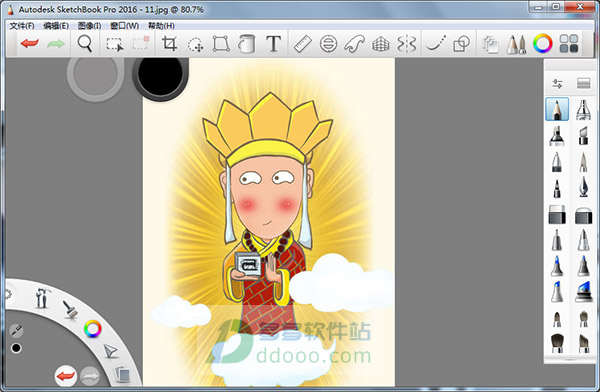
Task: Click the Deselect icon with red X
Action: point(141,43)
